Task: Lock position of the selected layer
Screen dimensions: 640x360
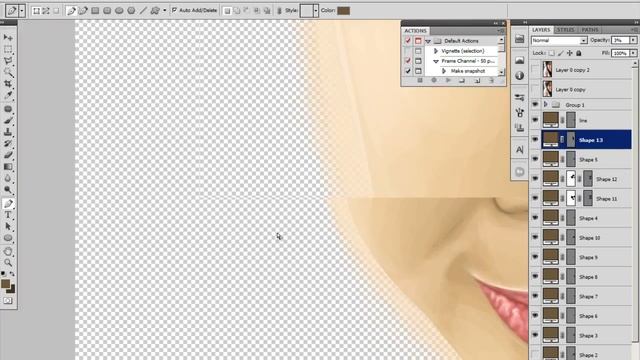Action: (569, 53)
